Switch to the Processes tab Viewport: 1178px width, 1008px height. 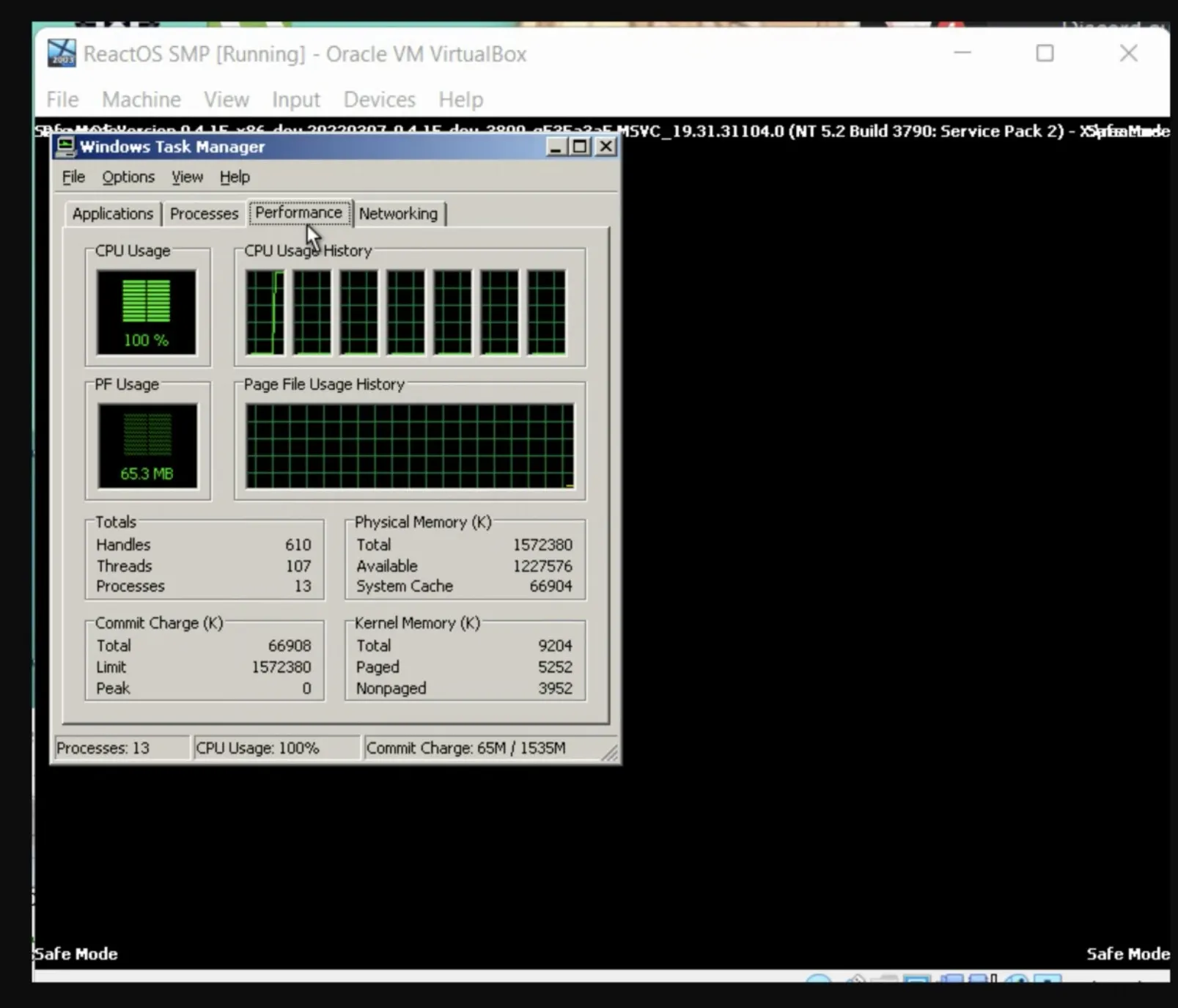click(x=204, y=213)
